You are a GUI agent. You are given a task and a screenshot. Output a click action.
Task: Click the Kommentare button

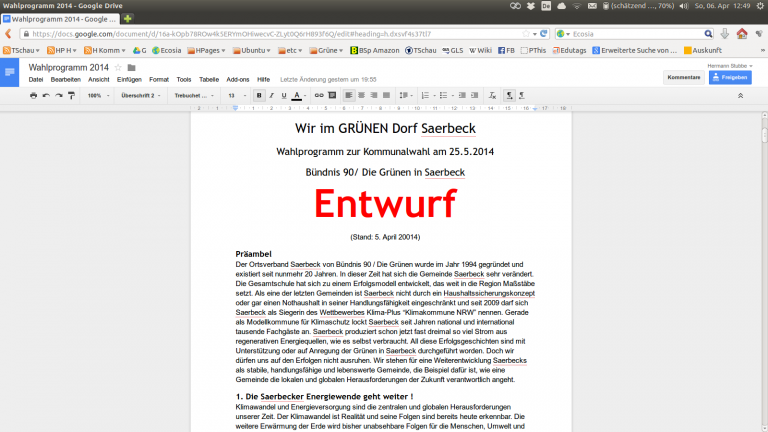[x=684, y=77]
